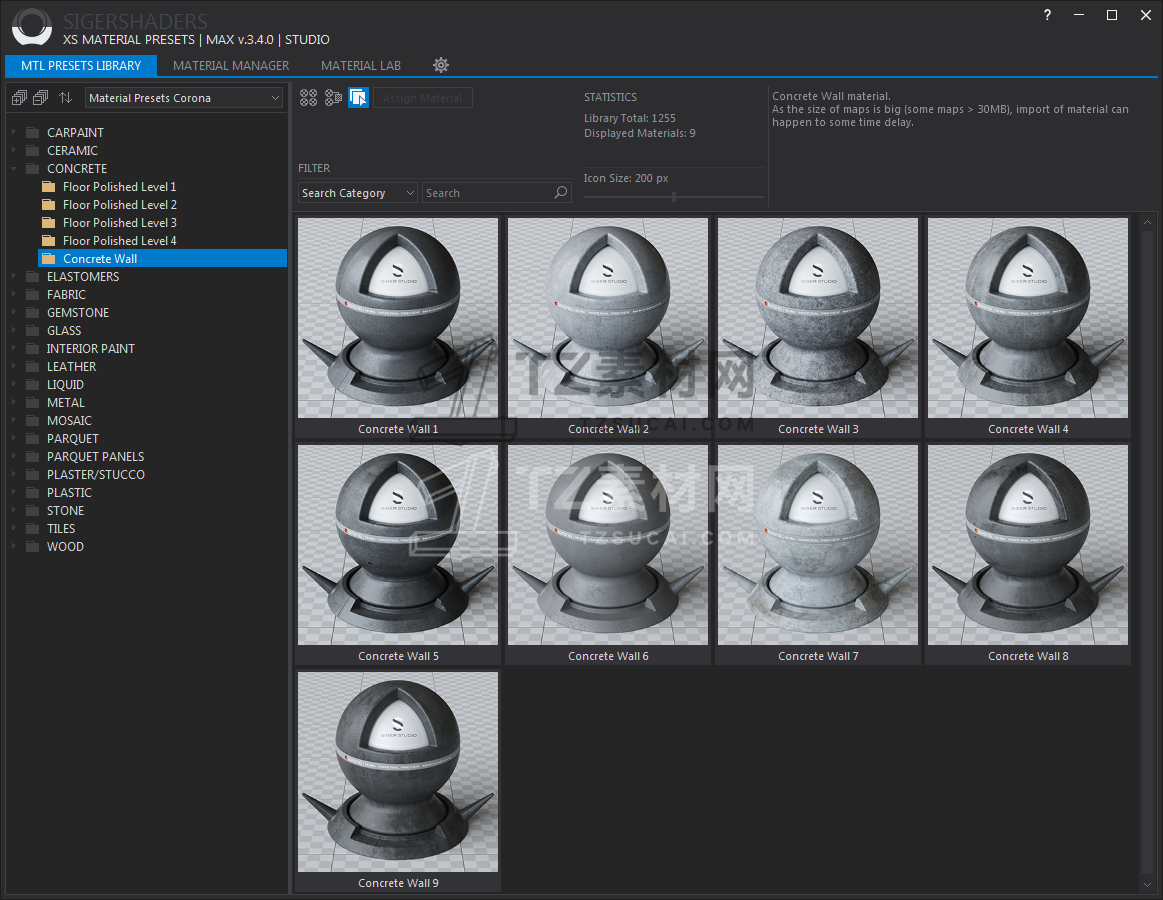Expand the FABRIC tree node arrow

point(14,295)
